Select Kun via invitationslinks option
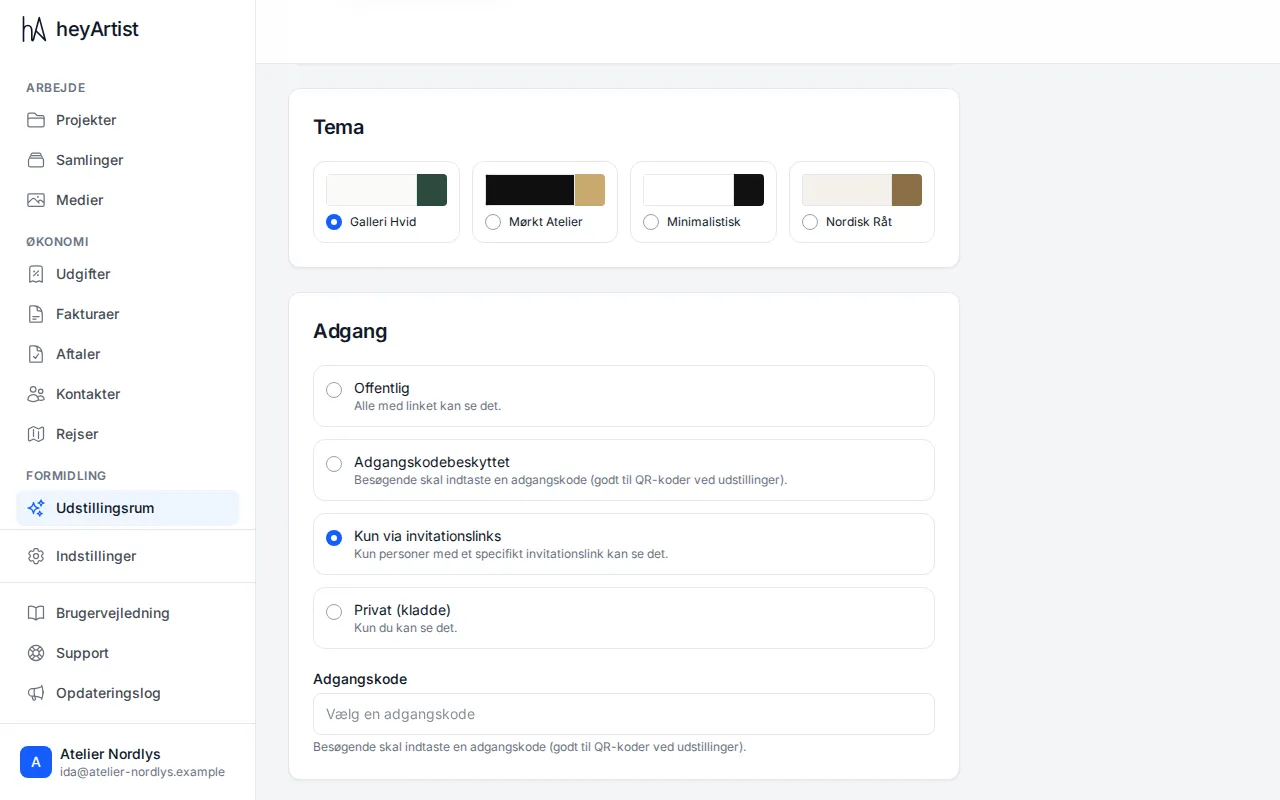Viewport: 1280px width, 800px height. click(624, 544)
